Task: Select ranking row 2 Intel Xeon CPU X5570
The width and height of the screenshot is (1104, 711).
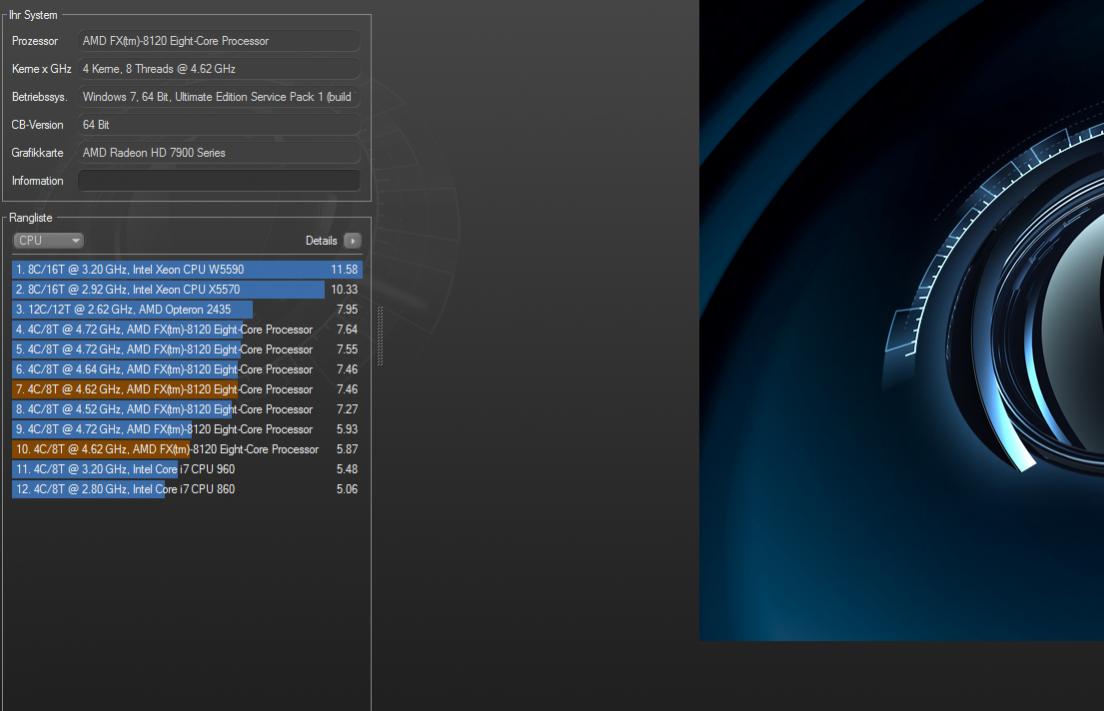Action: pos(187,289)
